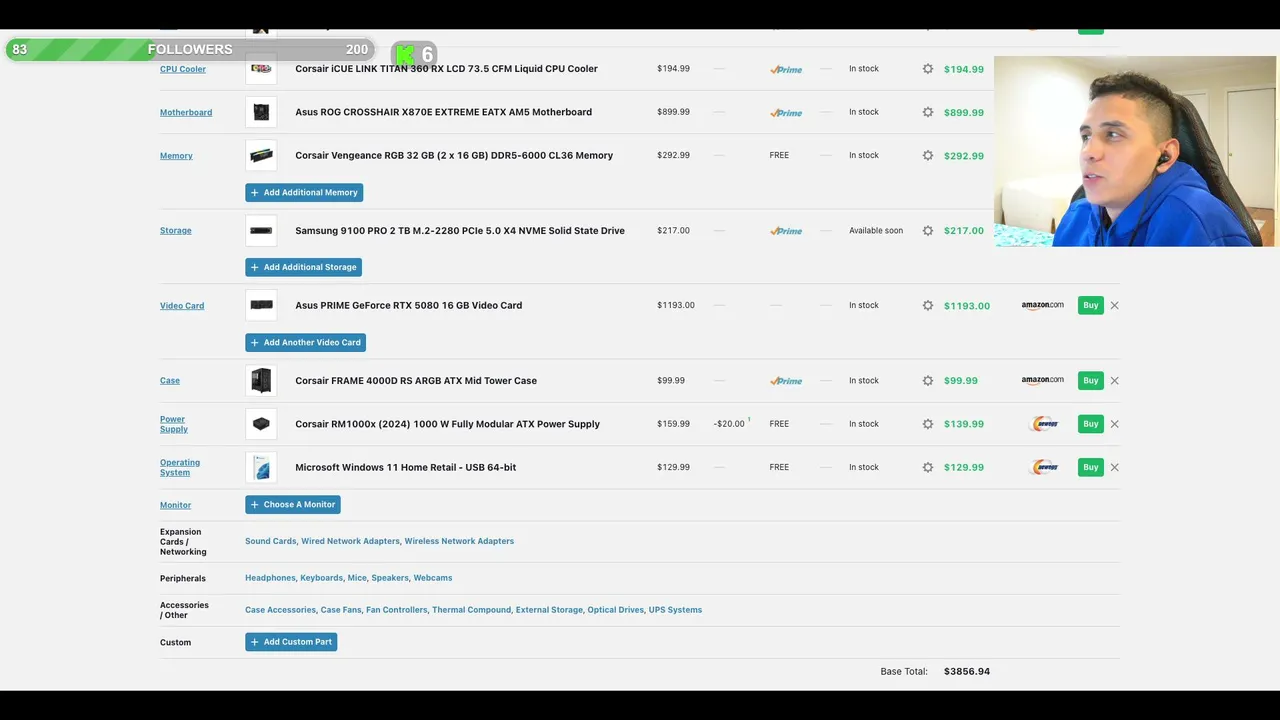Open the RM1000x power supply thumbnail
This screenshot has width=1280, height=720.
[261, 424]
